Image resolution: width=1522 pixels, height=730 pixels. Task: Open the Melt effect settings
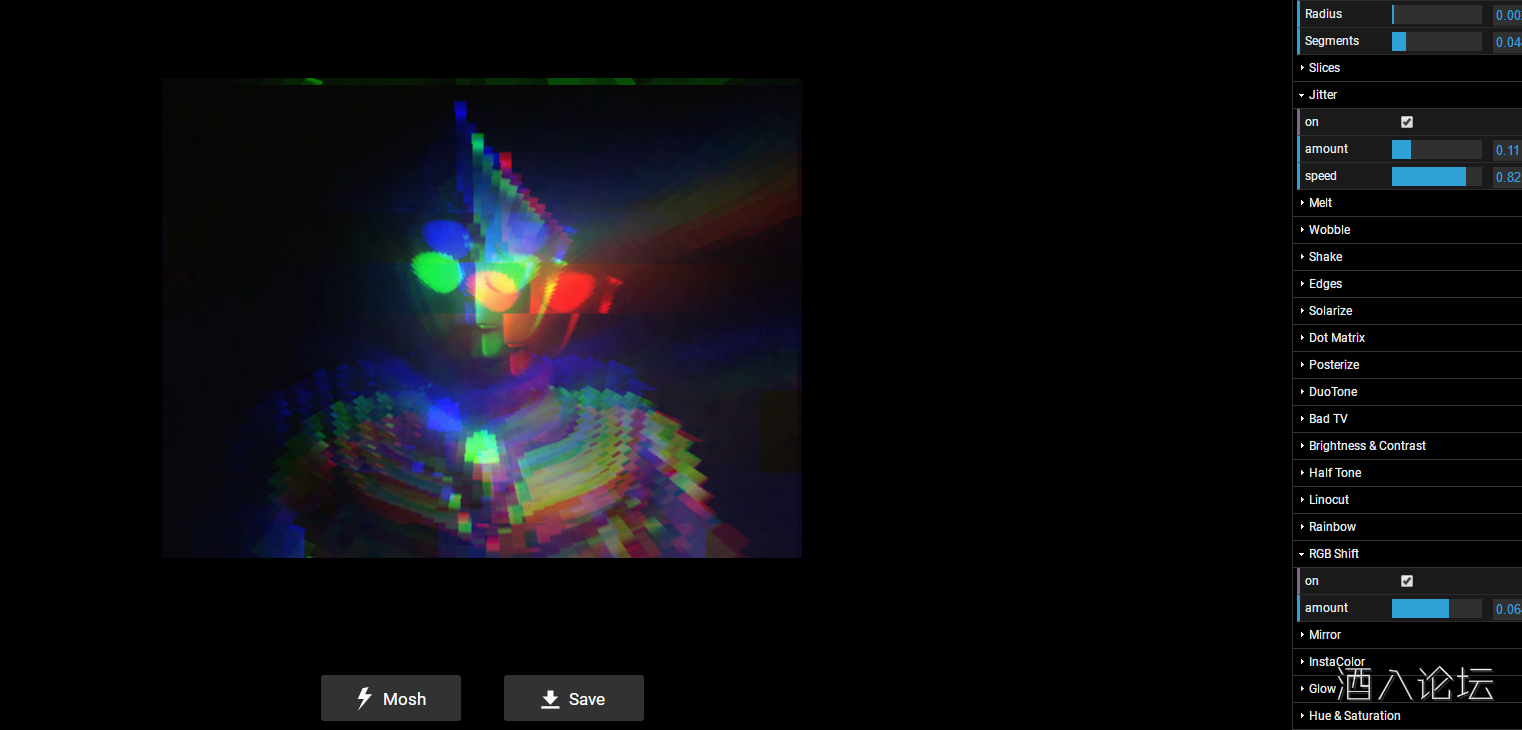point(1320,202)
